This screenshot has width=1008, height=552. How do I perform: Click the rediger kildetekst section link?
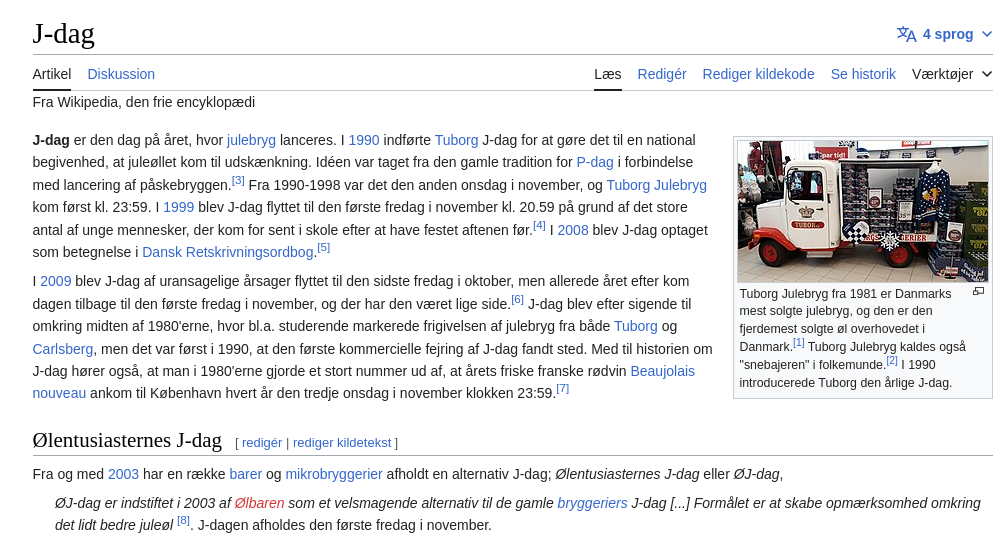[342, 443]
